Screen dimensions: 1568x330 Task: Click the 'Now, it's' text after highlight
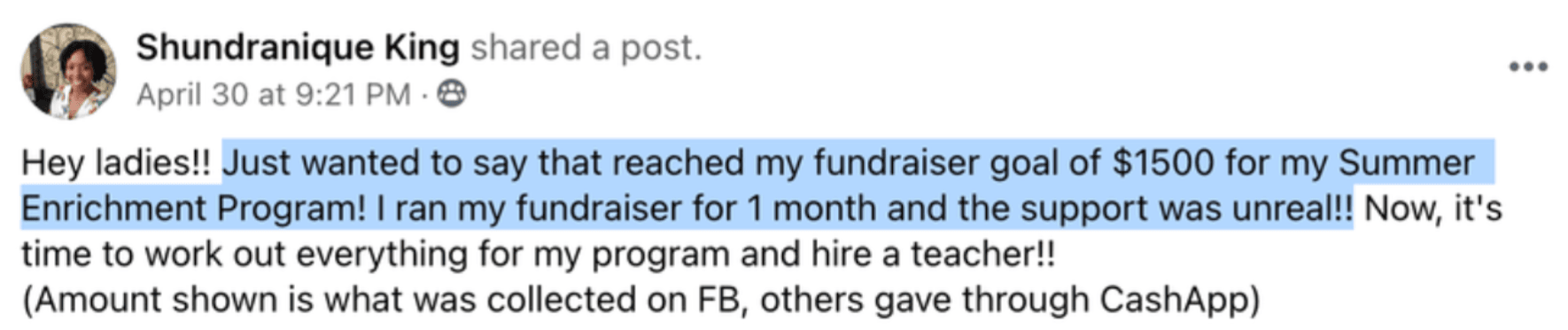(1432, 209)
